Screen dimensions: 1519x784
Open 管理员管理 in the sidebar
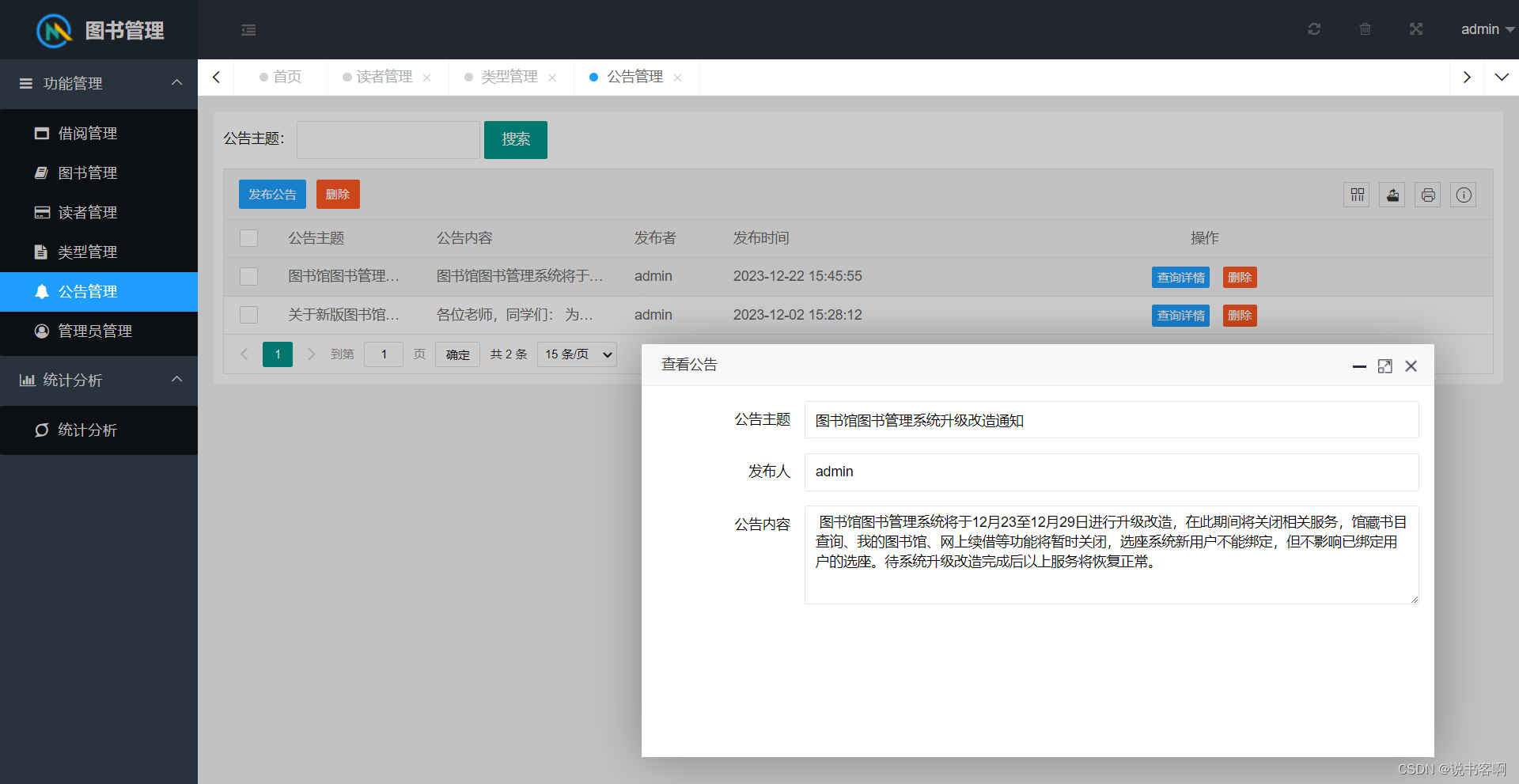(x=99, y=331)
